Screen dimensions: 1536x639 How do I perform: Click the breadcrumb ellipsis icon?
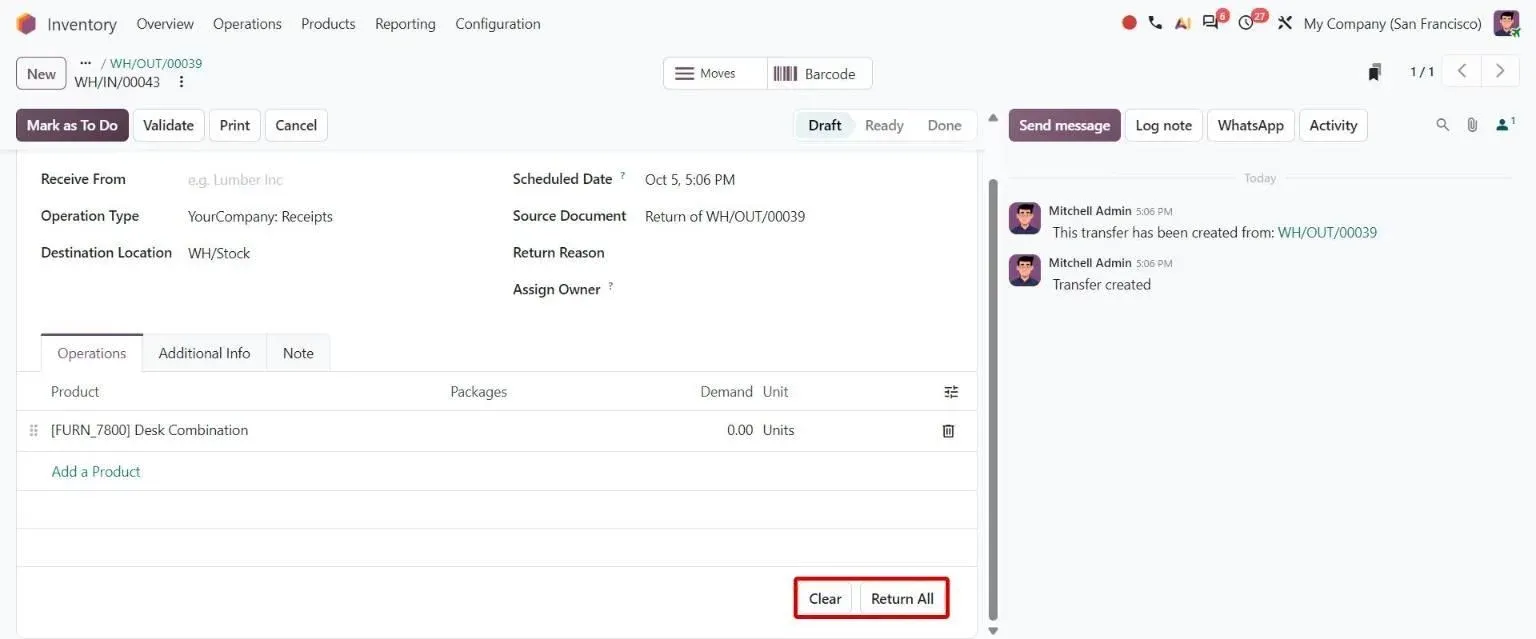(x=85, y=63)
